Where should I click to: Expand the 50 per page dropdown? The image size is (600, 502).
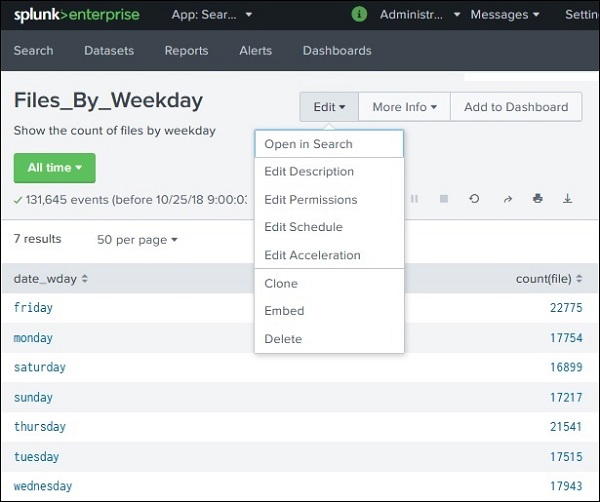point(137,240)
